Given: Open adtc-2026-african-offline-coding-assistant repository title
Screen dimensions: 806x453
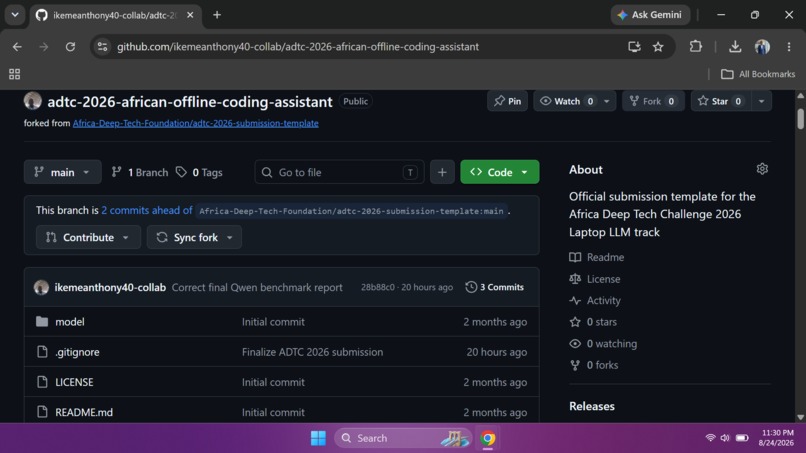Looking at the screenshot, I should pyautogui.click(x=190, y=102).
